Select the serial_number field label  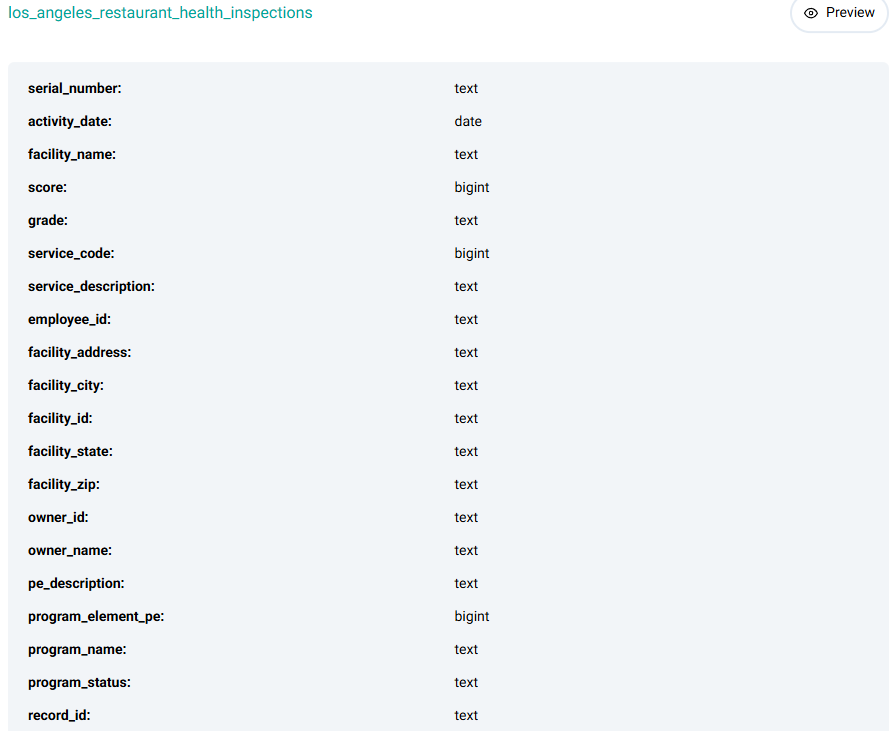point(75,89)
